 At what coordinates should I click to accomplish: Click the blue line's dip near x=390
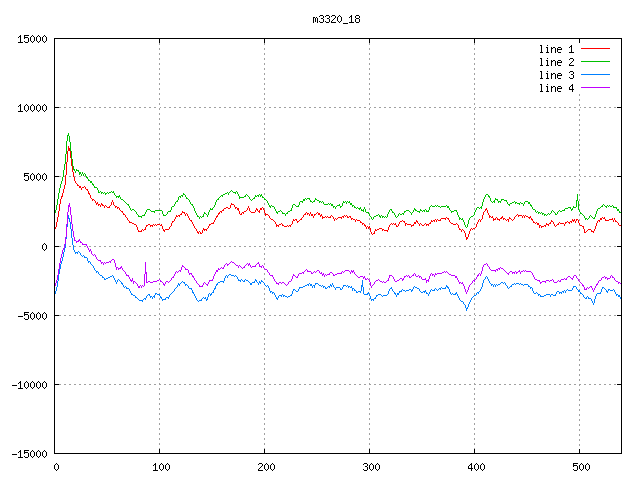click(466, 309)
